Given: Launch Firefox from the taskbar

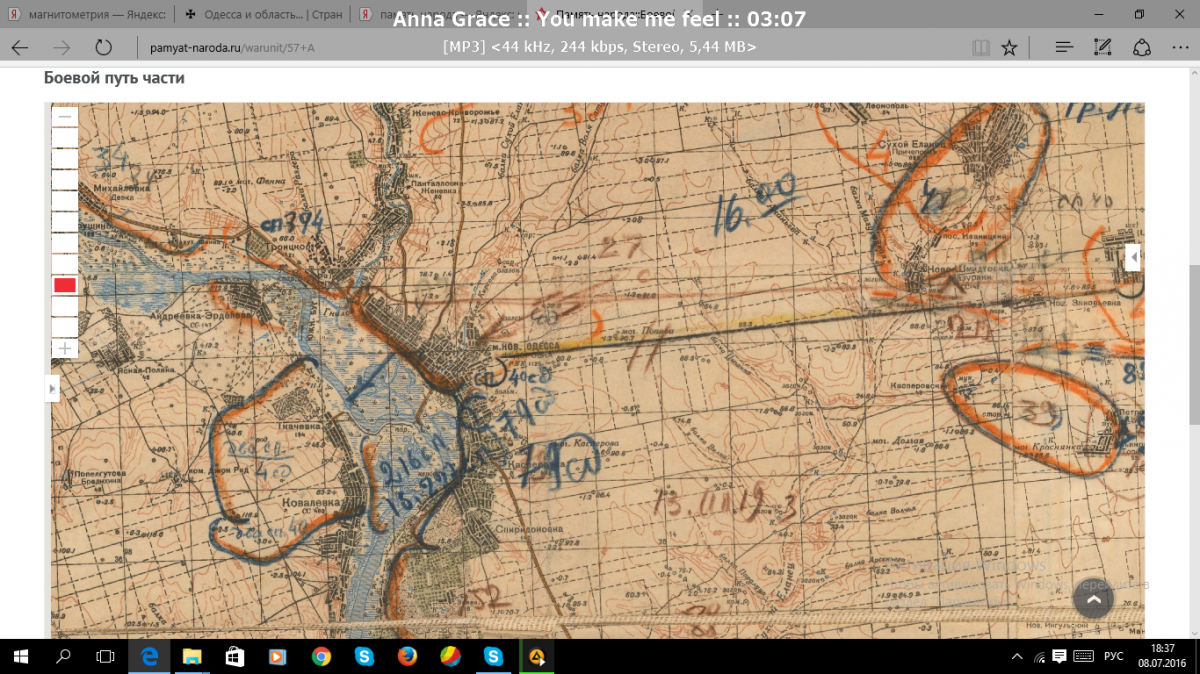Looking at the screenshot, I should pyautogui.click(x=407, y=656).
